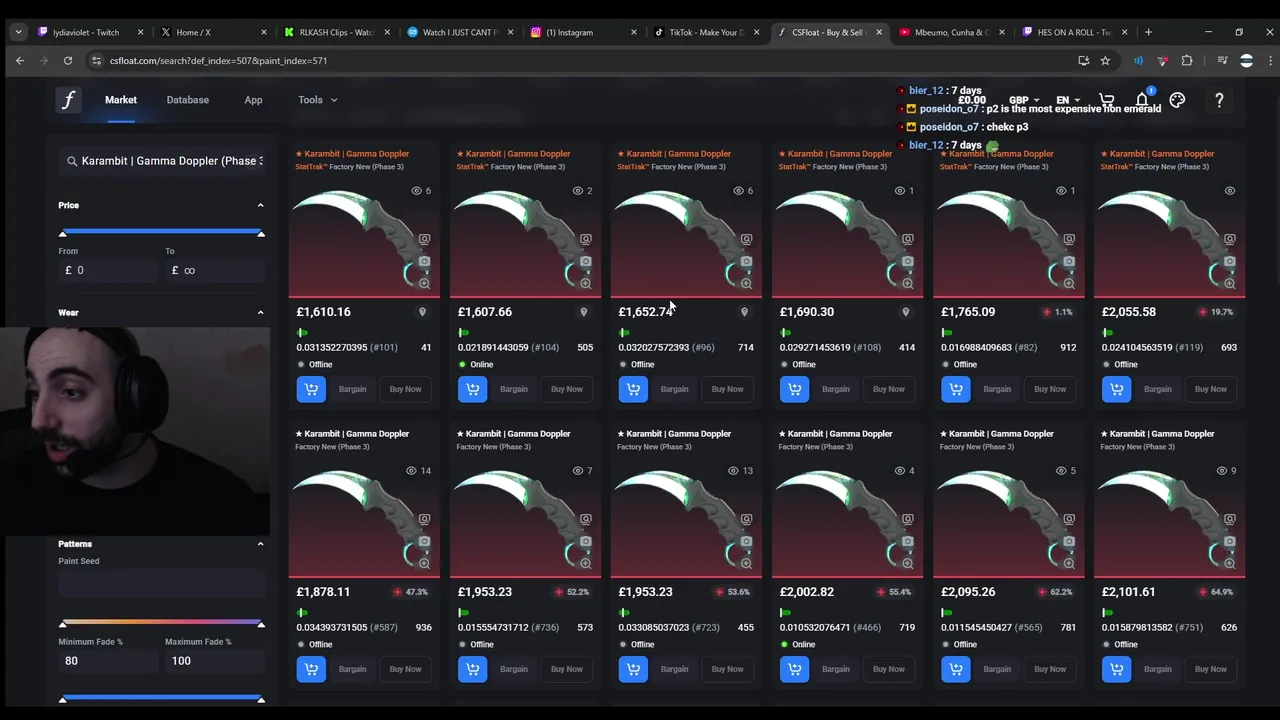Viewport: 1280px width, 720px height.
Task: Switch to the Market tab
Action: coord(121,100)
